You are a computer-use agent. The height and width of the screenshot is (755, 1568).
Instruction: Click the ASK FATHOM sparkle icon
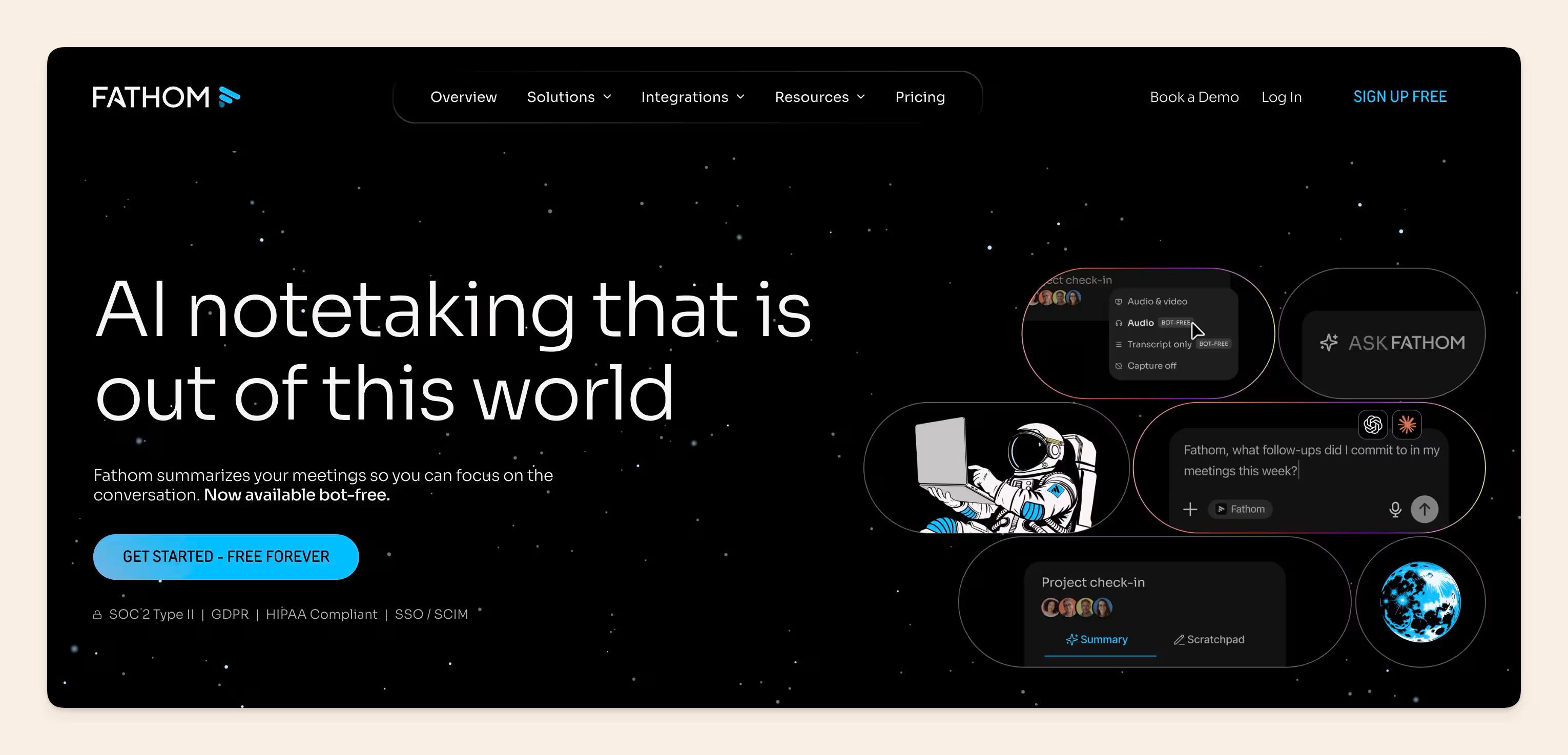[1329, 343]
